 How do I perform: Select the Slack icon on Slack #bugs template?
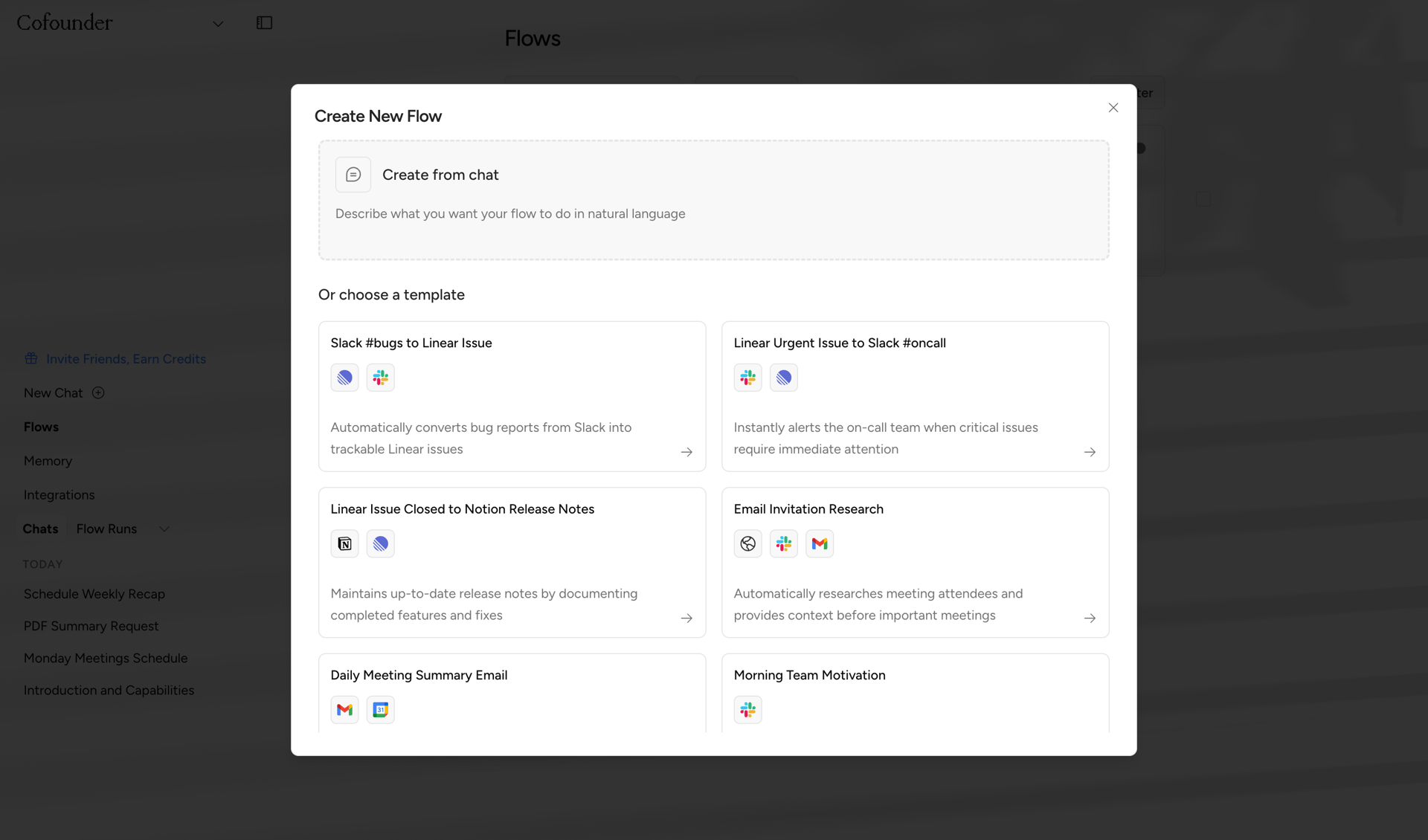coord(380,377)
